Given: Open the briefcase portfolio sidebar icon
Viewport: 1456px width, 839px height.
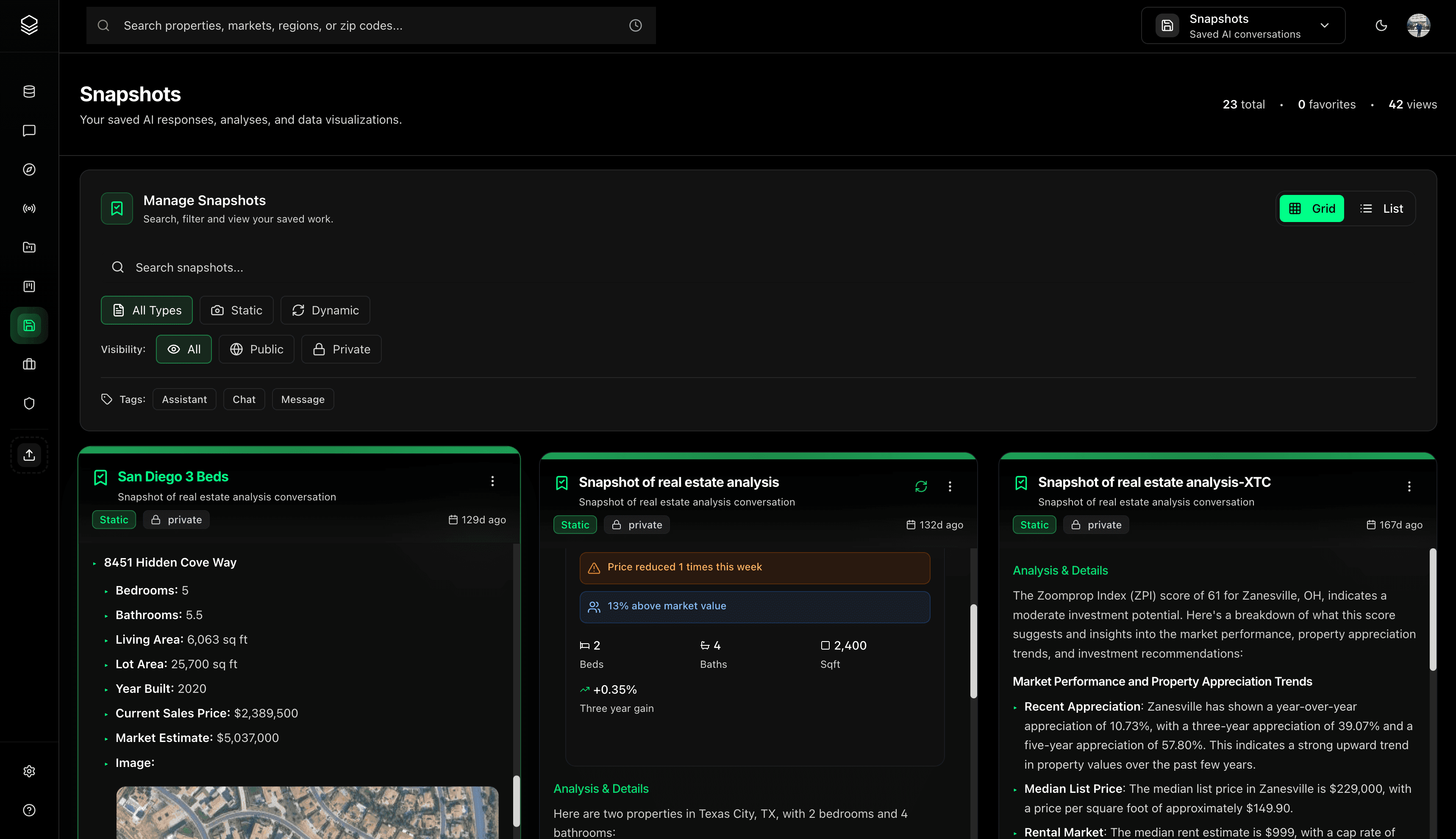Looking at the screenshot, I should tap(29, 364).
